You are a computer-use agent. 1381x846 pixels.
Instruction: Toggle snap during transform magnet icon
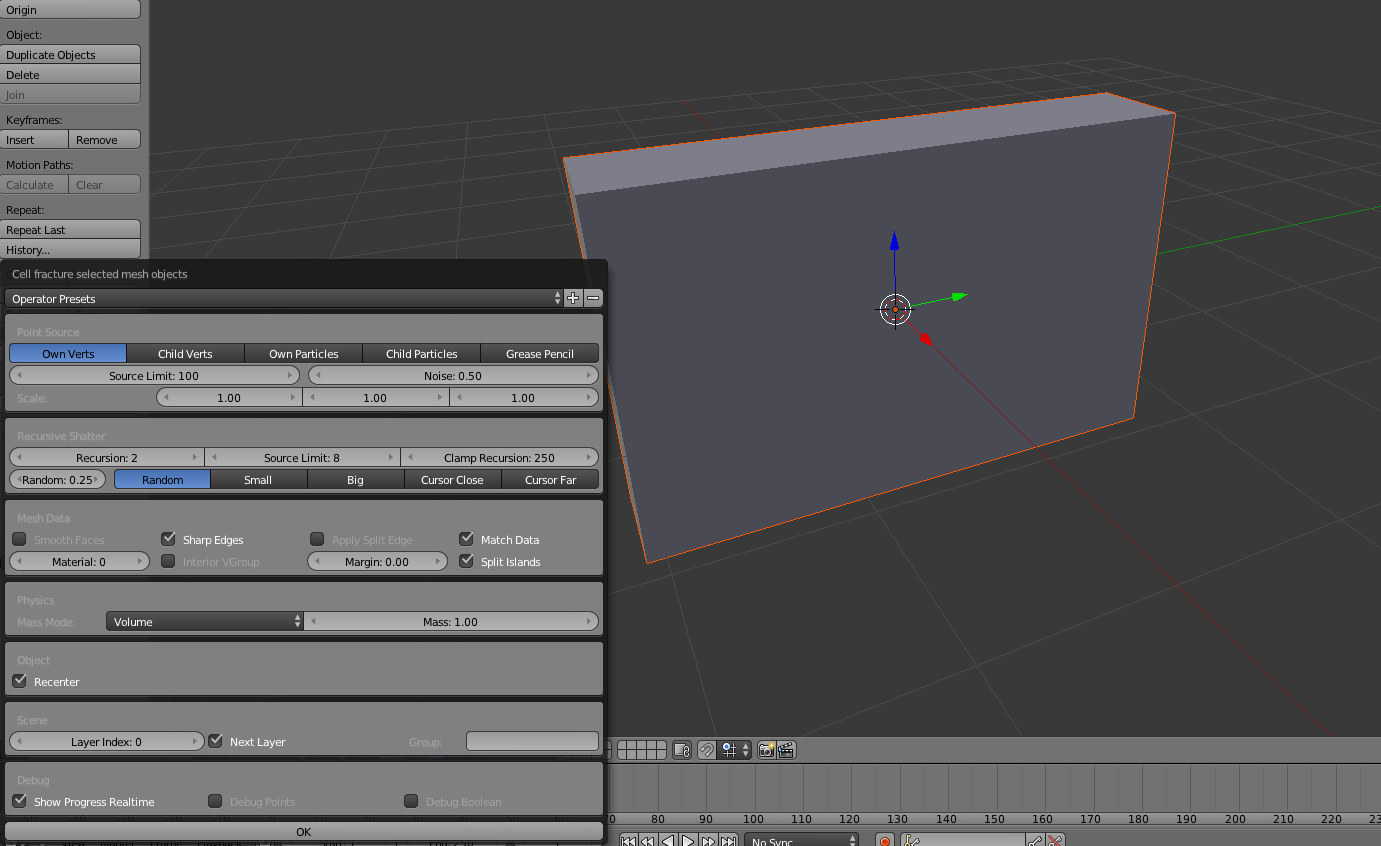click(x=706, y=750)
